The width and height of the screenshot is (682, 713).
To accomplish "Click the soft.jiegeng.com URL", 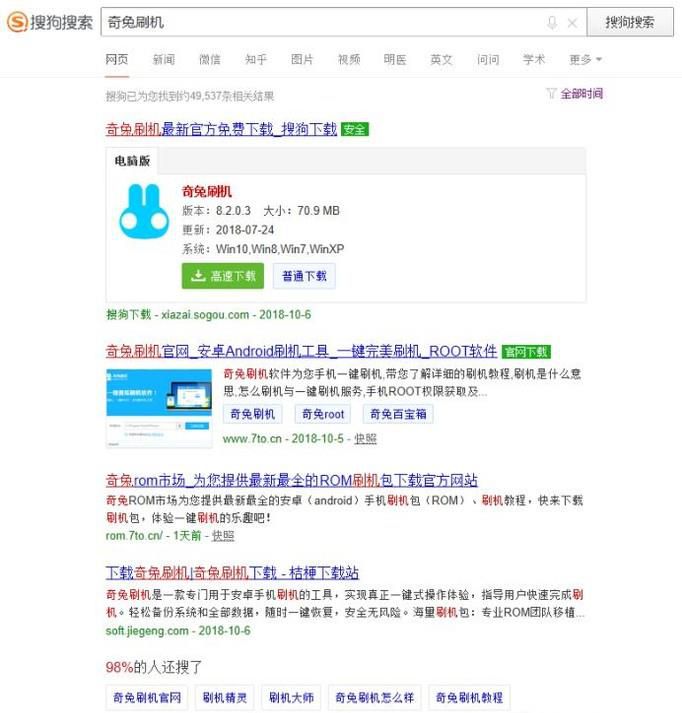I will pos(147,631).
